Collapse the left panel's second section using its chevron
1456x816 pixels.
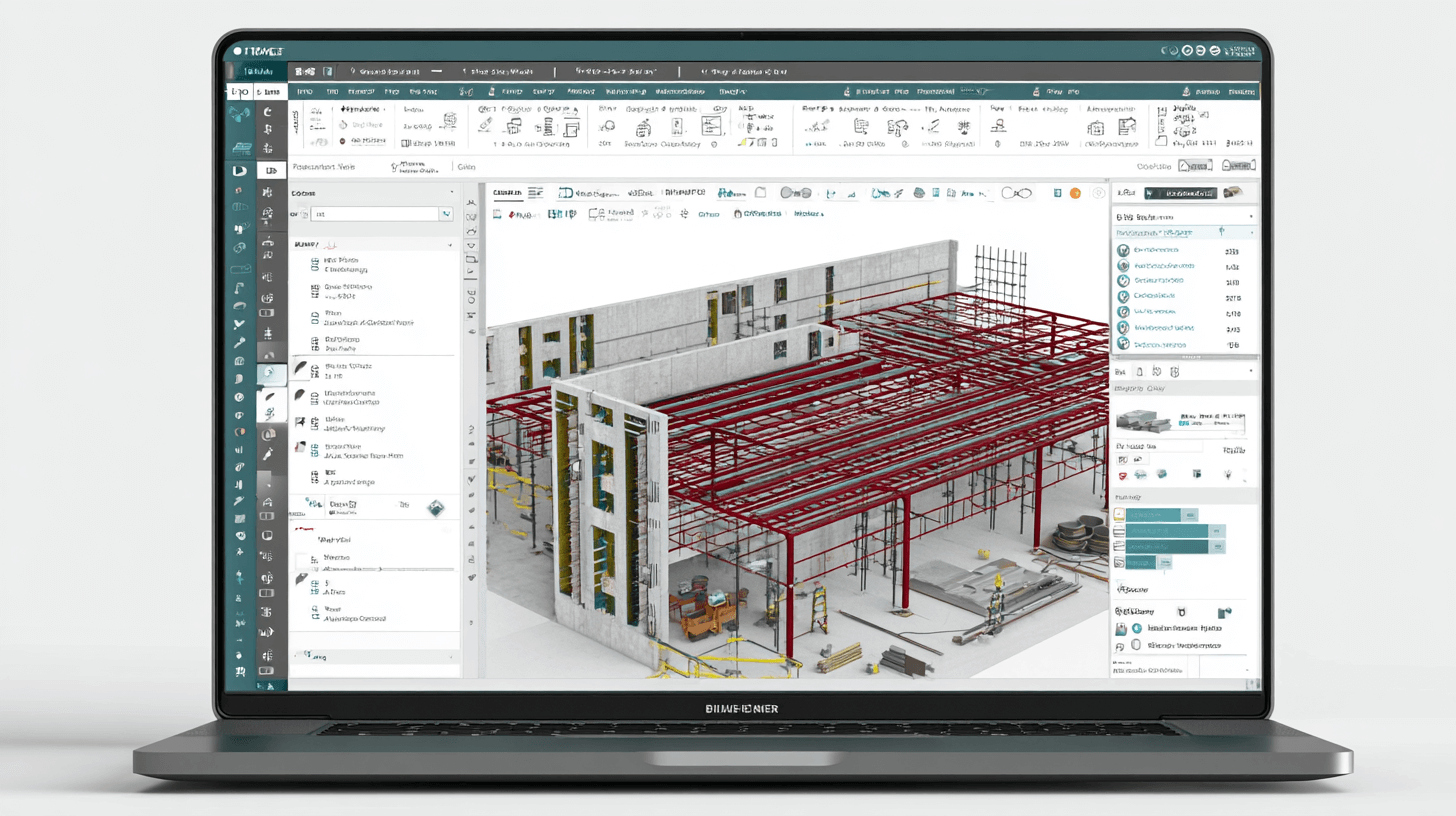[x=449, y=244]
